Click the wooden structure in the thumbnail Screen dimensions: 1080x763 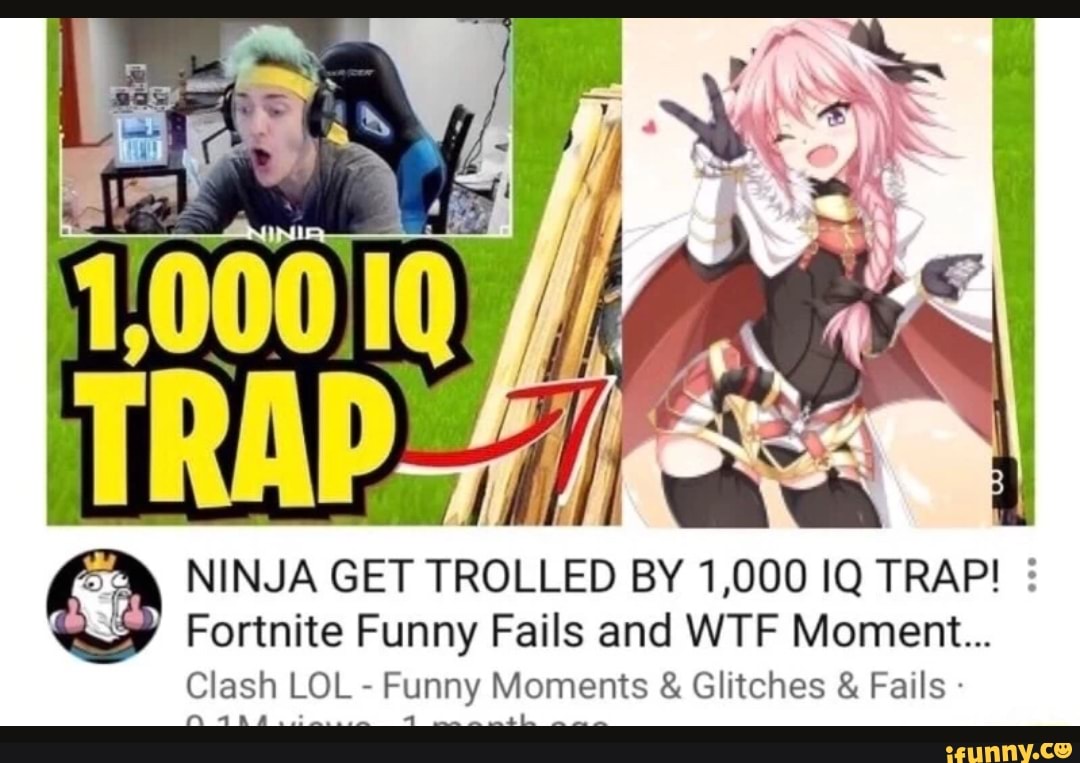pos(544,317)
